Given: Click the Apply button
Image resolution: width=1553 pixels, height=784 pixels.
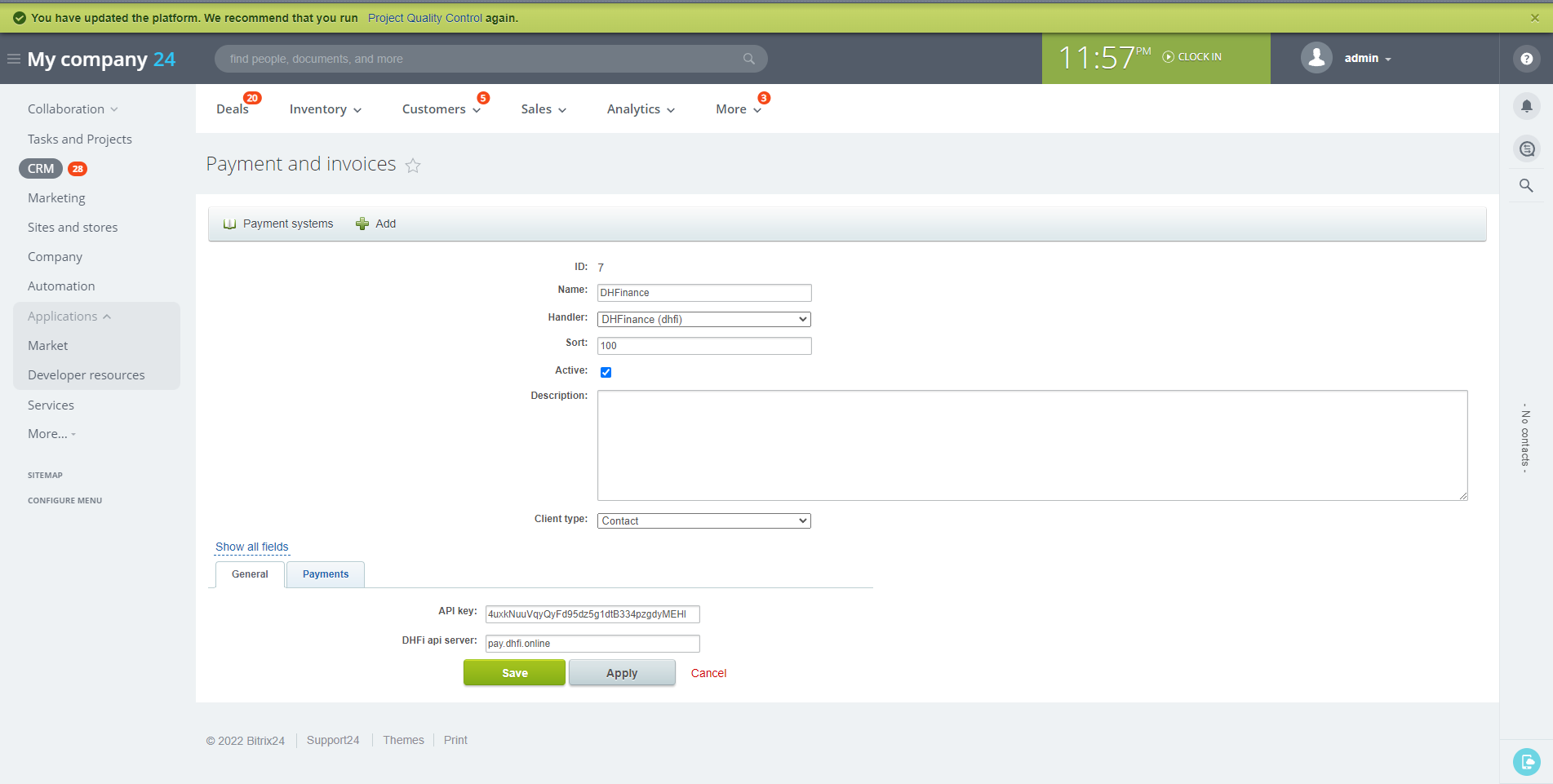Looking at the screenshot, I should (622, 672).
